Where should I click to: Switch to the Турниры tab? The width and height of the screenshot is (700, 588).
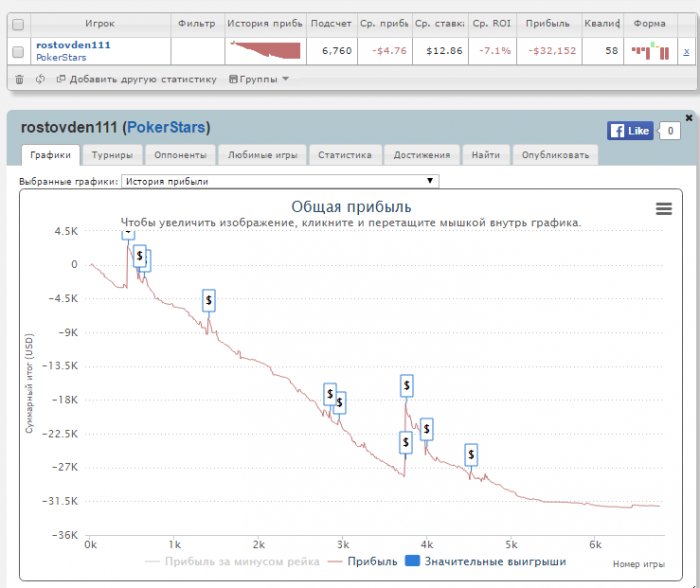click(x=112, y=155)
